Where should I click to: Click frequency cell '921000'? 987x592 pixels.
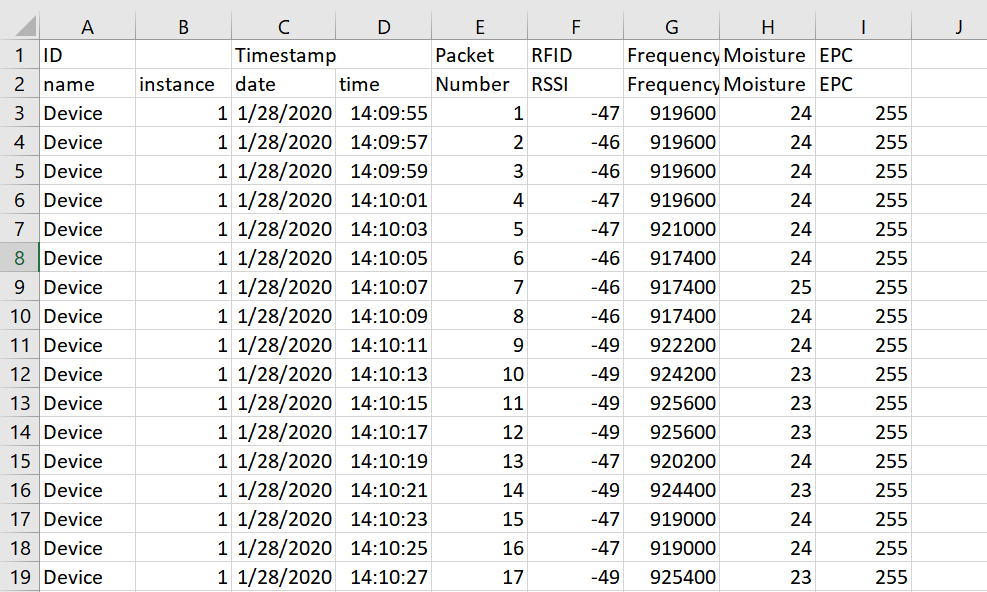tap(672, 229)
